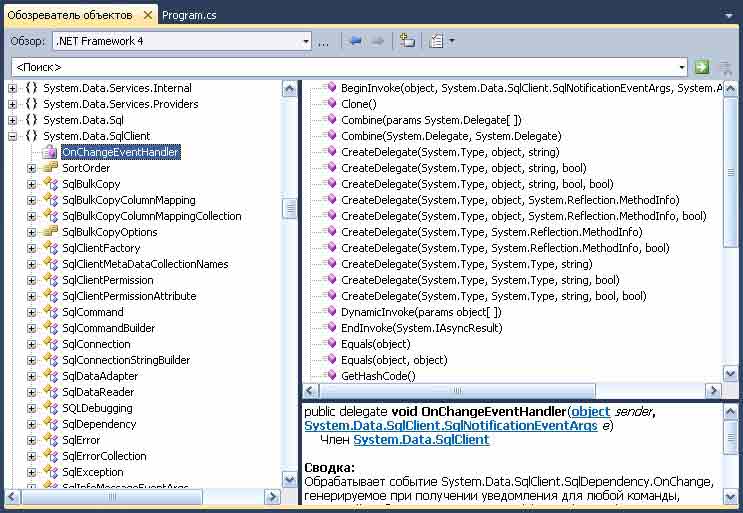This screenshot has height=513, width=743.
Task: Expand the SqlDataReader class node
Action: point(31,392)
